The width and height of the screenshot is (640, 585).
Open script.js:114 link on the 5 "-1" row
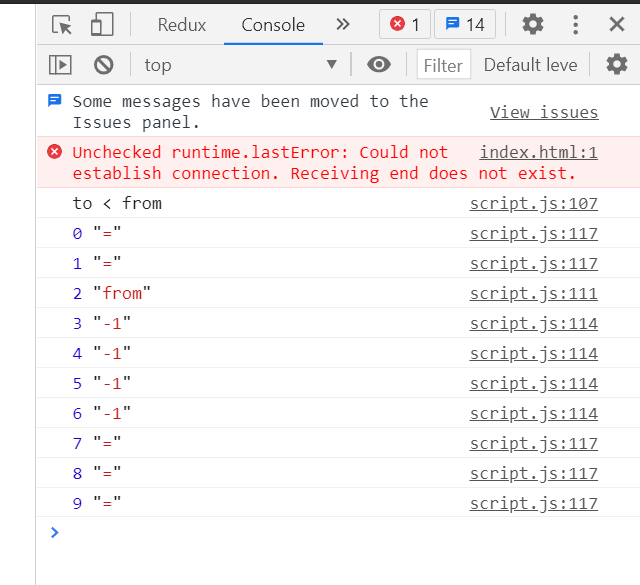point(533,383)
